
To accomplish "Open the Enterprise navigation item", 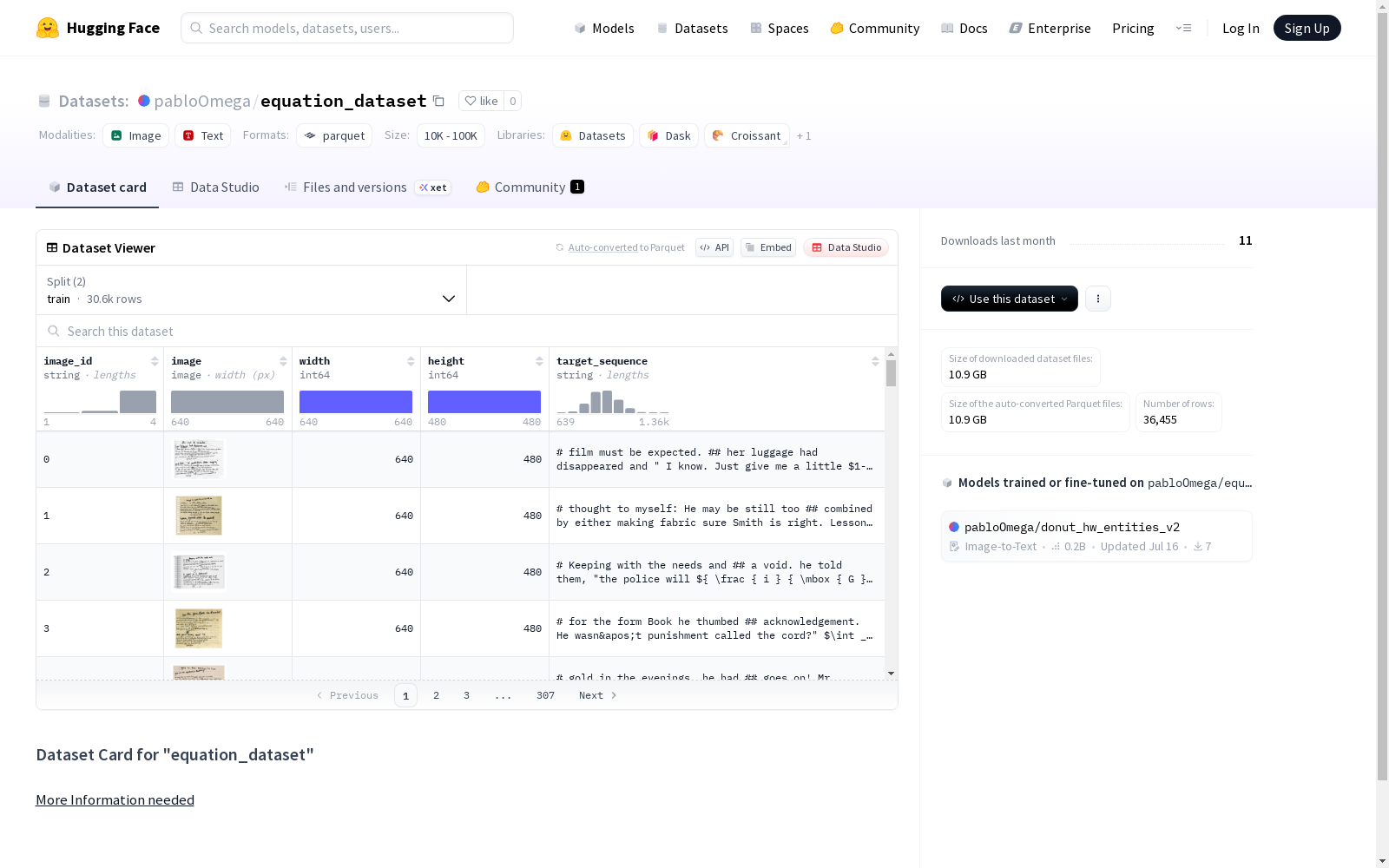I will click(1050, 28).
